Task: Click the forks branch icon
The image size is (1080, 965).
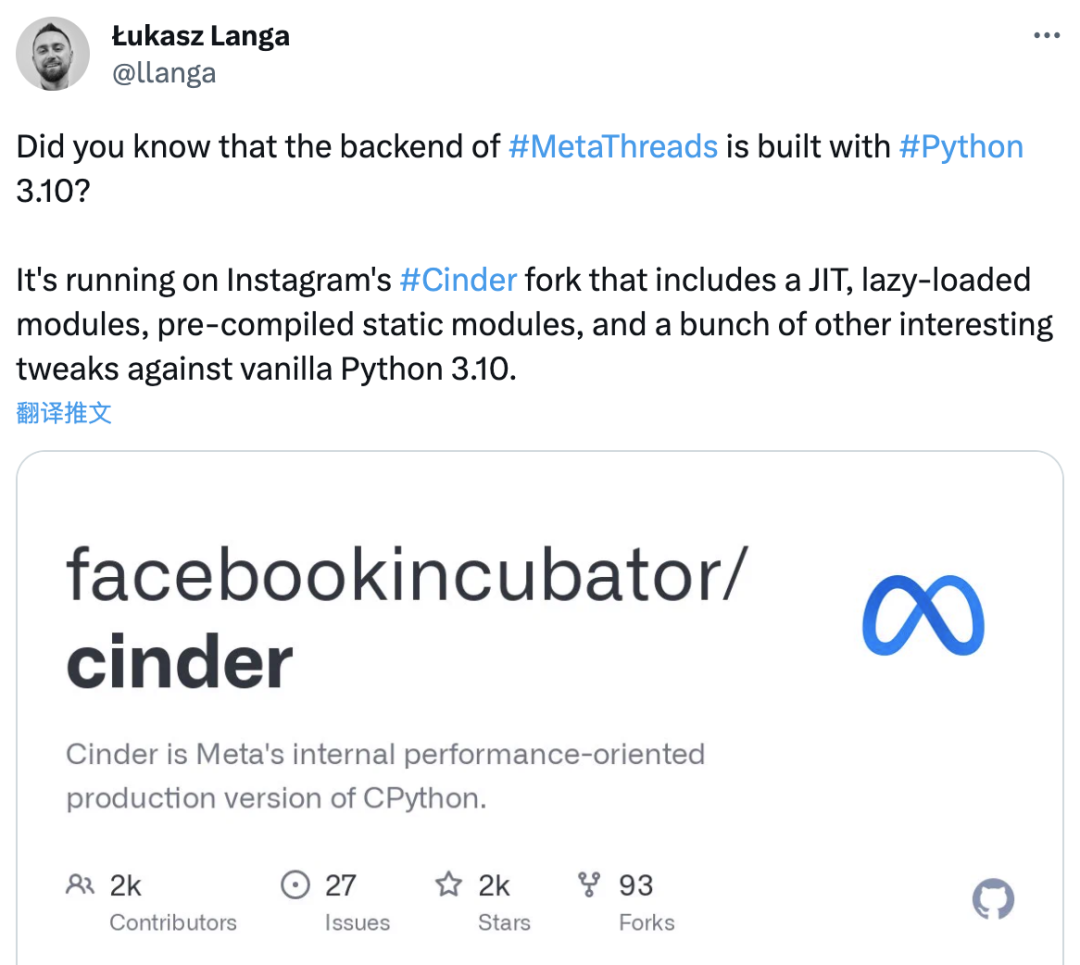Action: (x=590, y=885)
